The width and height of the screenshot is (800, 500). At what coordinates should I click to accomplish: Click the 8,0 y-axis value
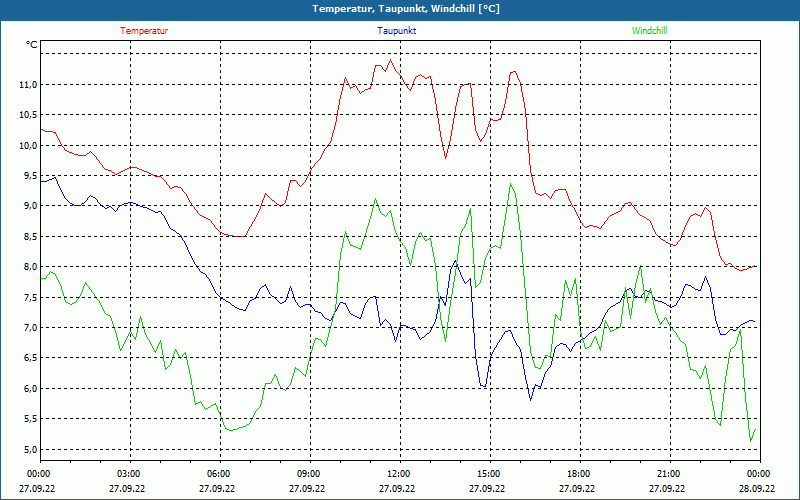coord(30,267)
